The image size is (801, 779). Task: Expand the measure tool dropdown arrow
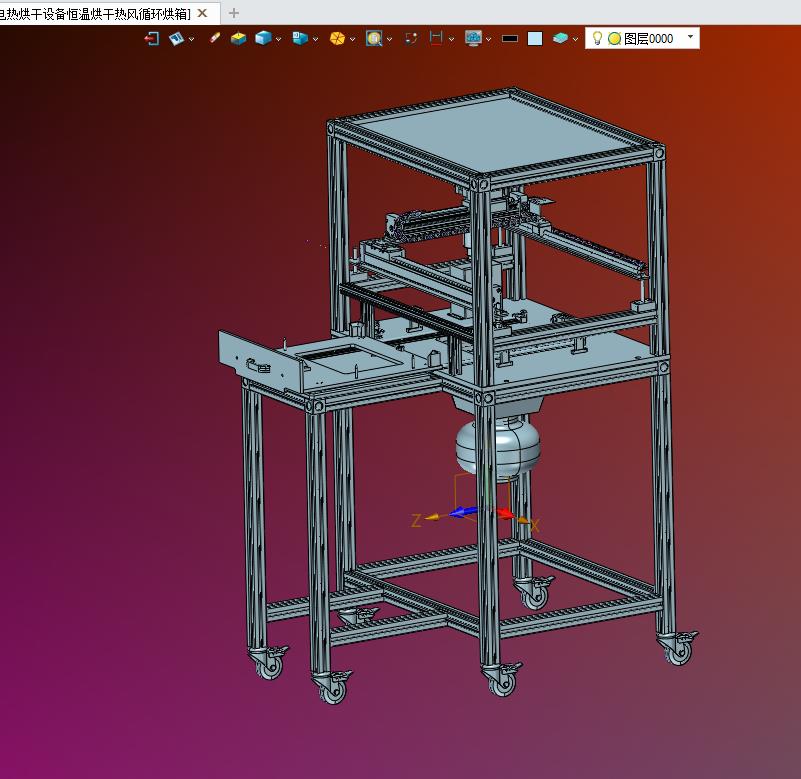(451, 39)
